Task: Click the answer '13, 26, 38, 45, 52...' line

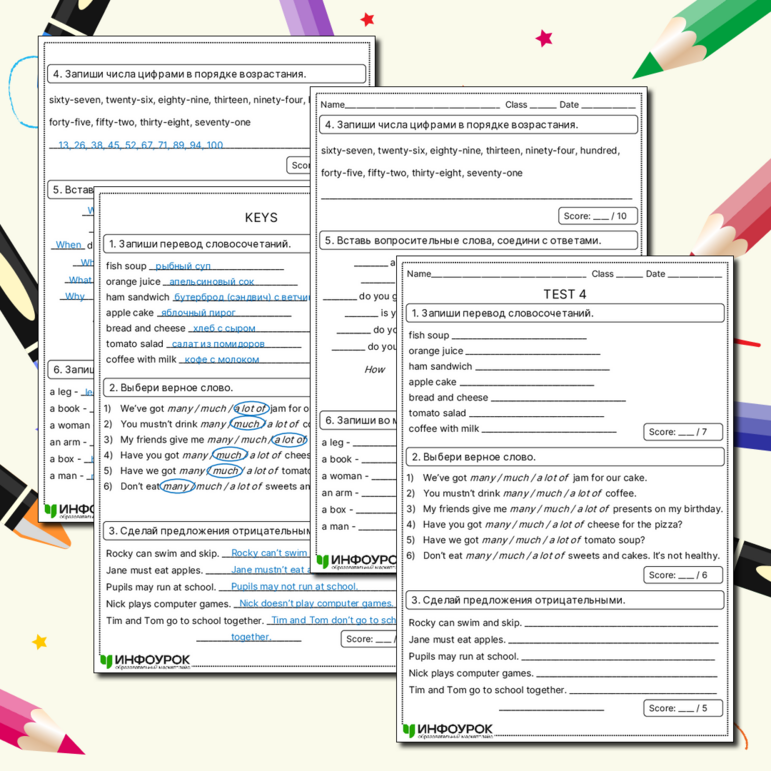Action: (141, 145)
